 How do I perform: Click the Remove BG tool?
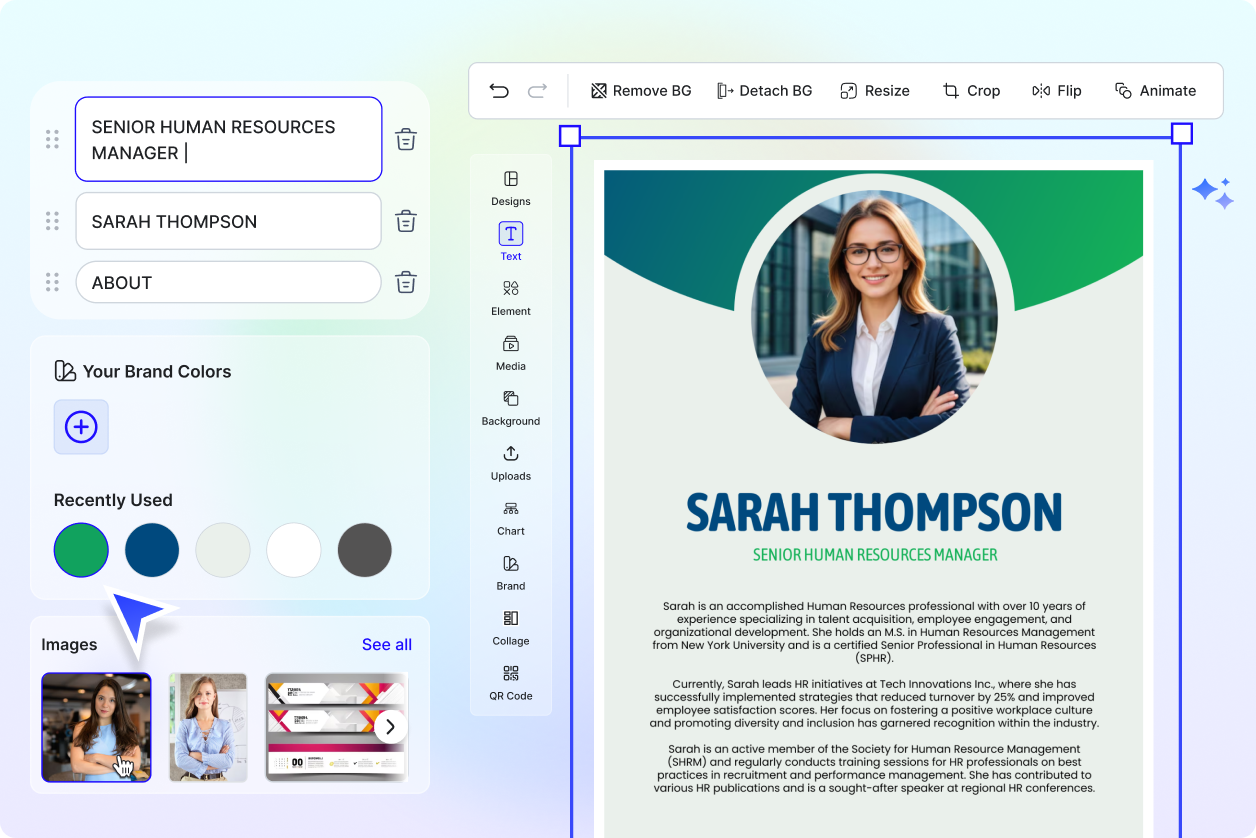tap(640, 90)
